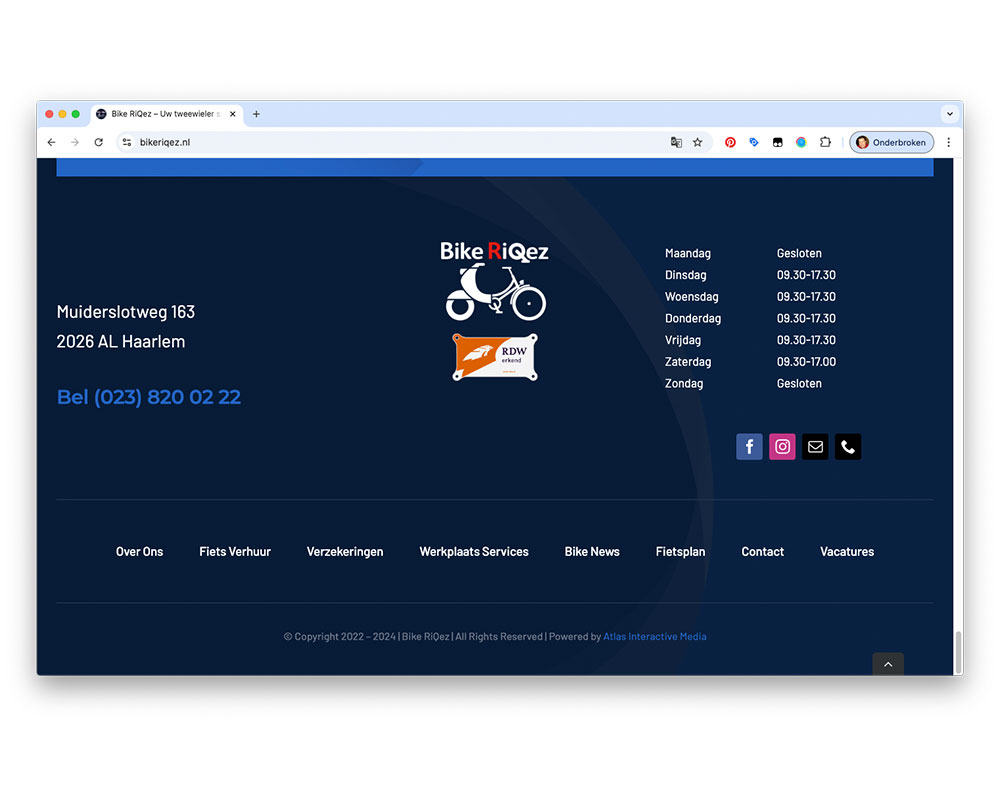Click the RDW erkend badge image

[x=495, y=357]
